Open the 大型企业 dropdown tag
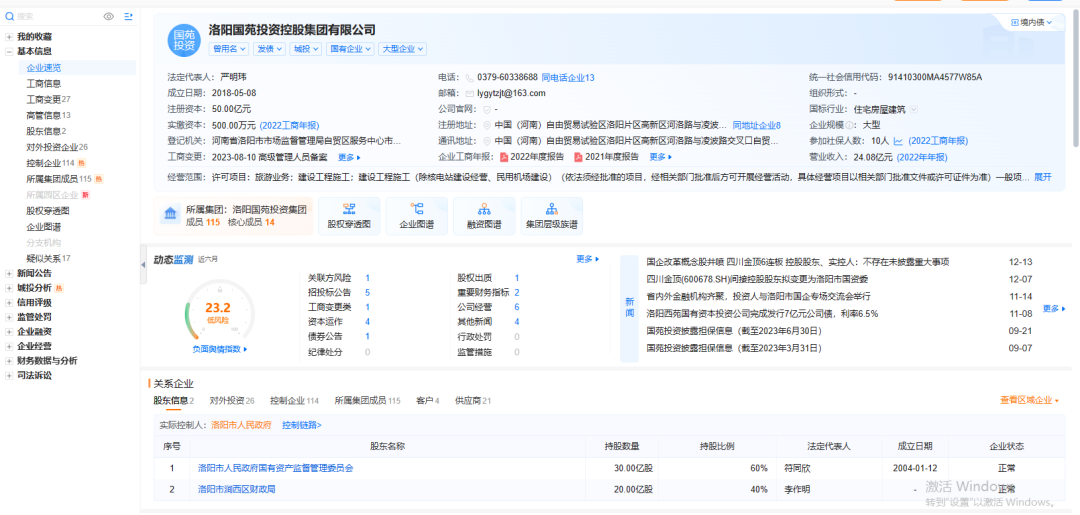This screenshot has height=515, width=1080. point(402,49)
